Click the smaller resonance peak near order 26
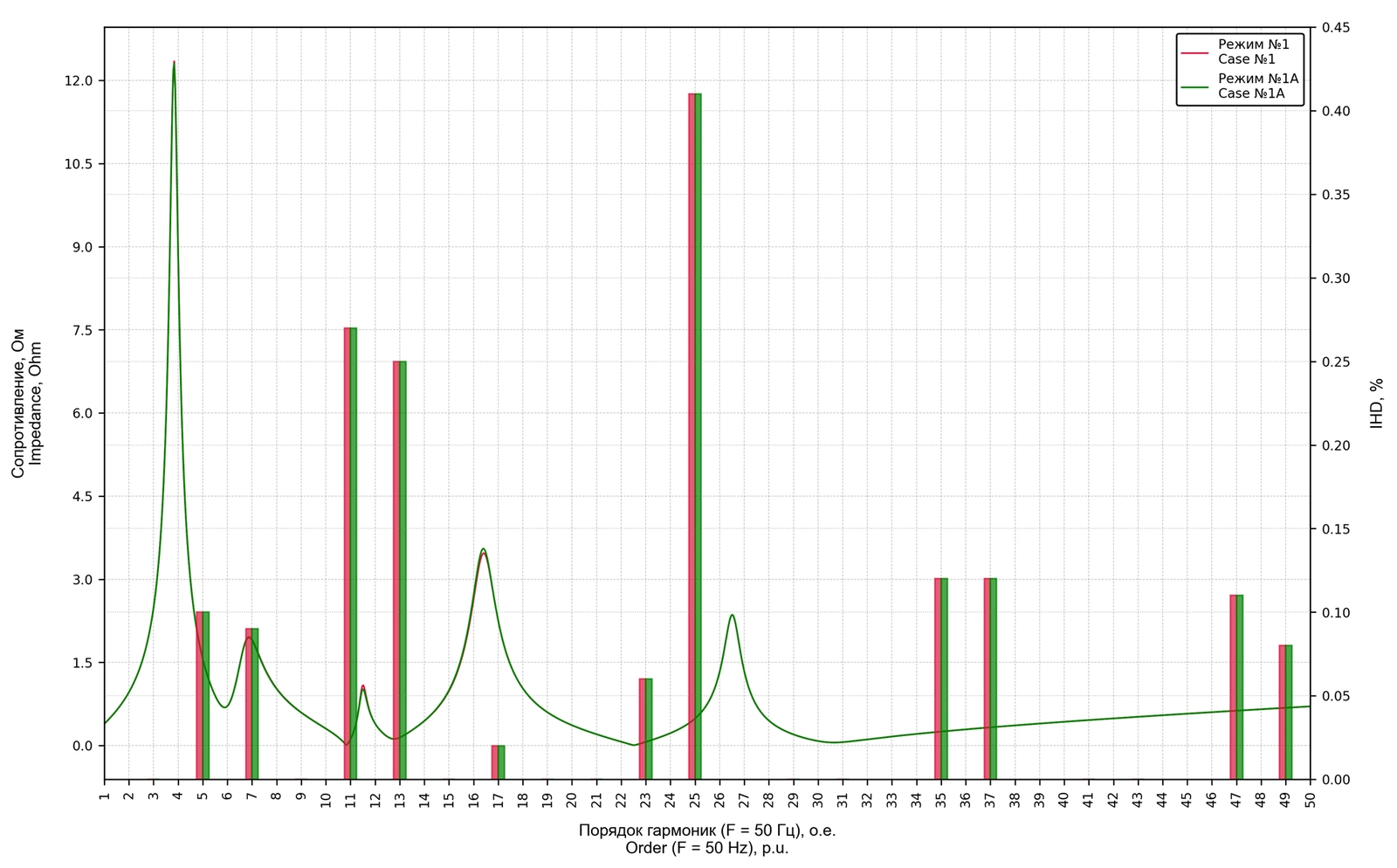The height and width of the screenshot is (868, 1397). [x=732, y=616]
